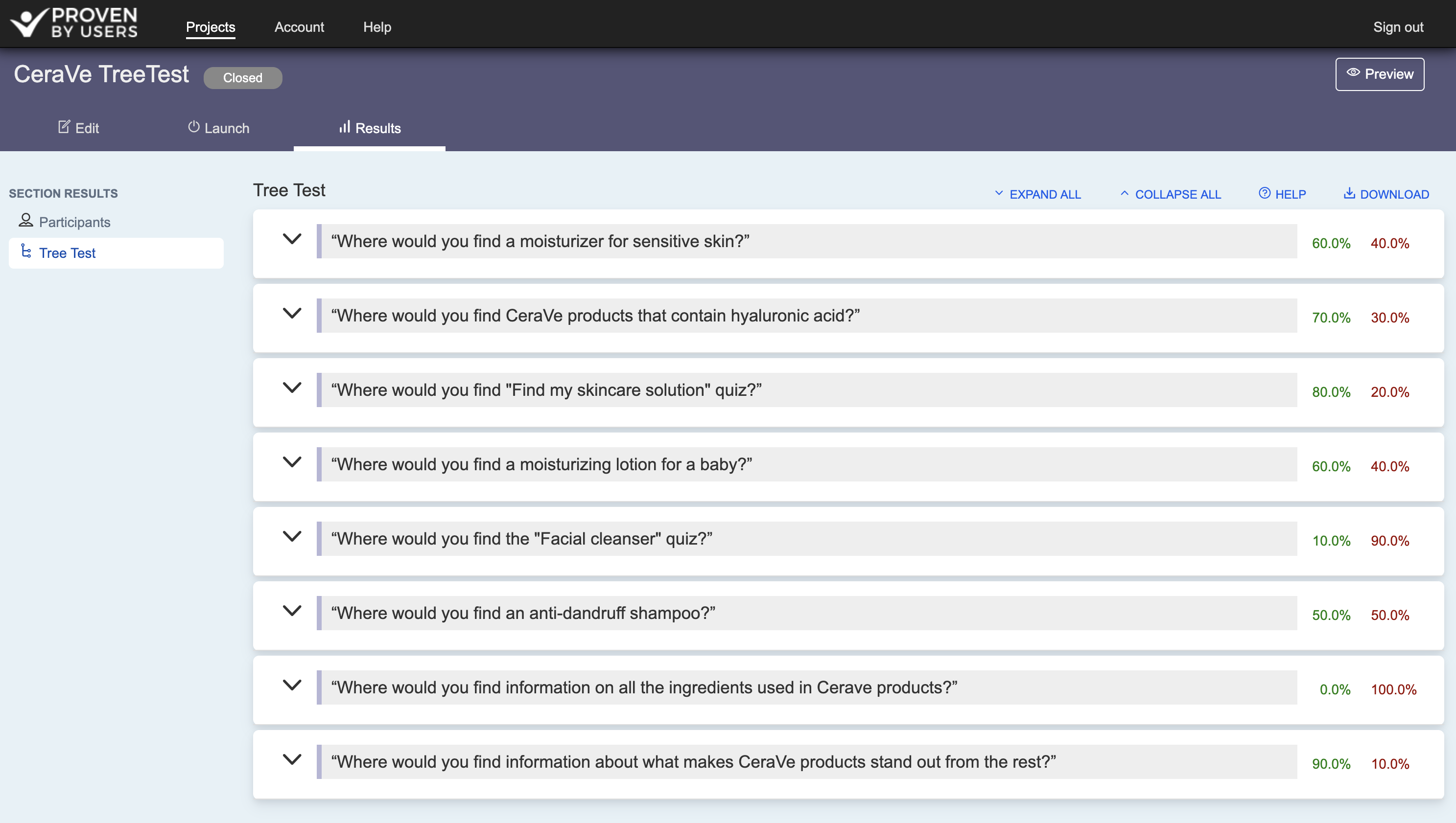Open the Help menu in top bar
The width and height of the screenshot is (1456, 823).
coord(377,27)
